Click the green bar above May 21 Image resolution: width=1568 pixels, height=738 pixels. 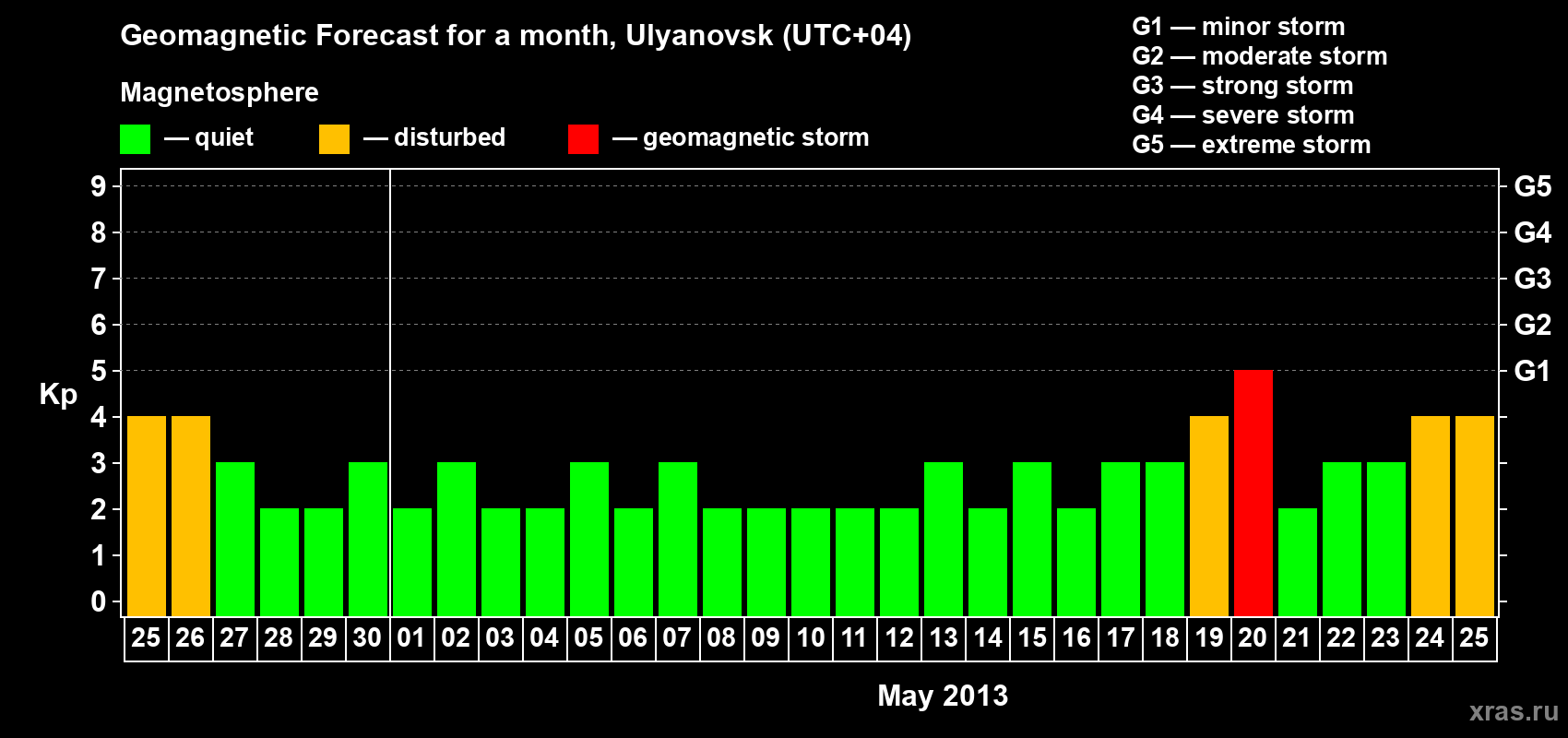[x=1297, y=562]
